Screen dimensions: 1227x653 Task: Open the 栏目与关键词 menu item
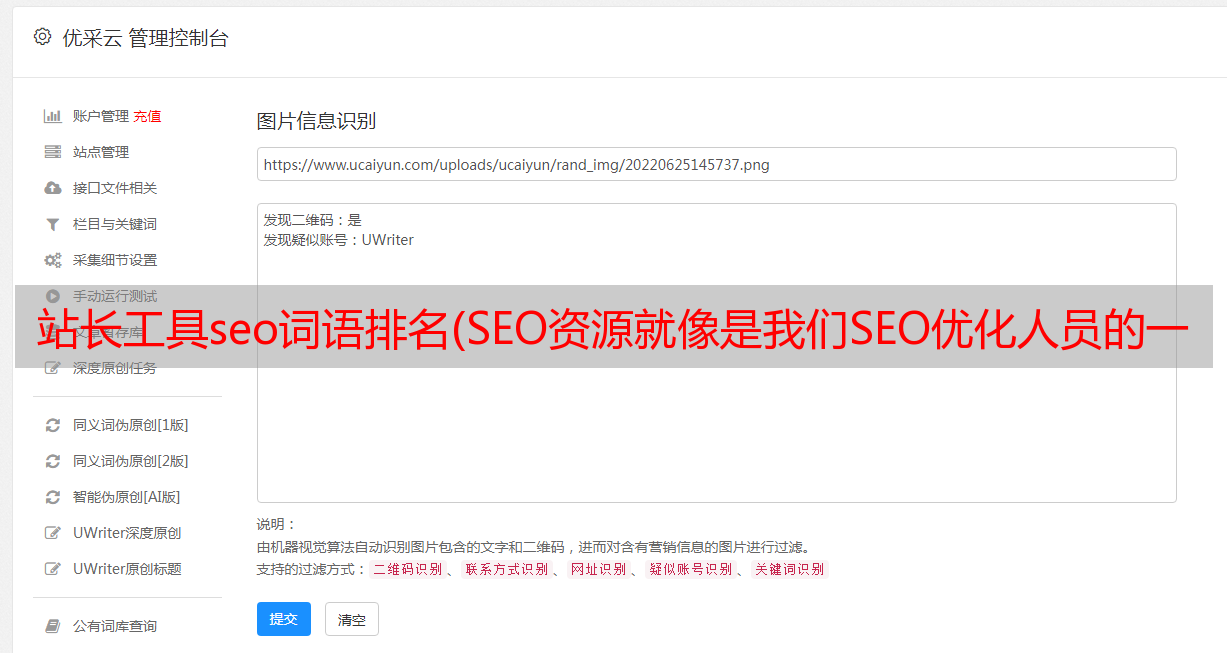tap(115, 224)
